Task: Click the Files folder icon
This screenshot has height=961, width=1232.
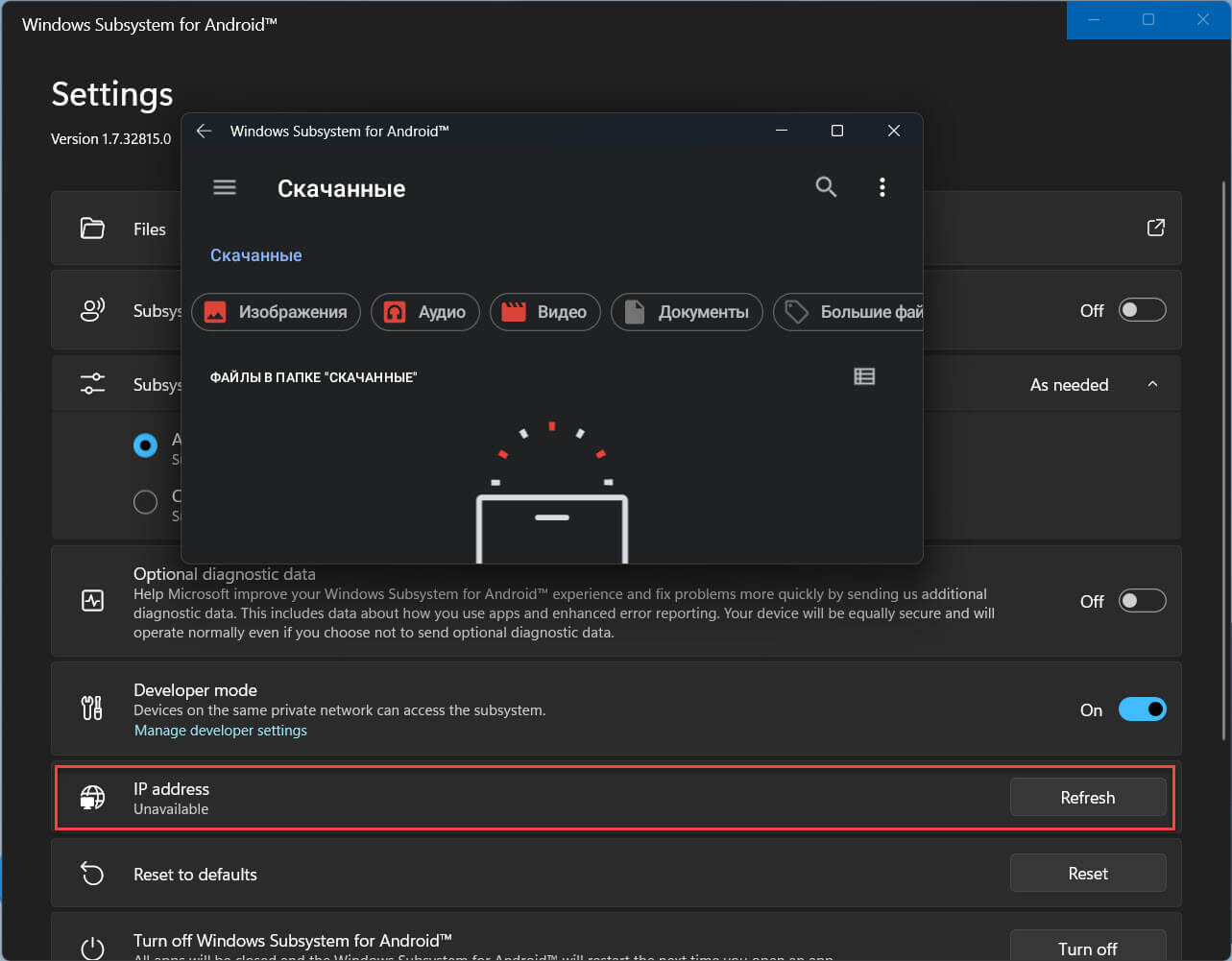Action: pos(92,228)
